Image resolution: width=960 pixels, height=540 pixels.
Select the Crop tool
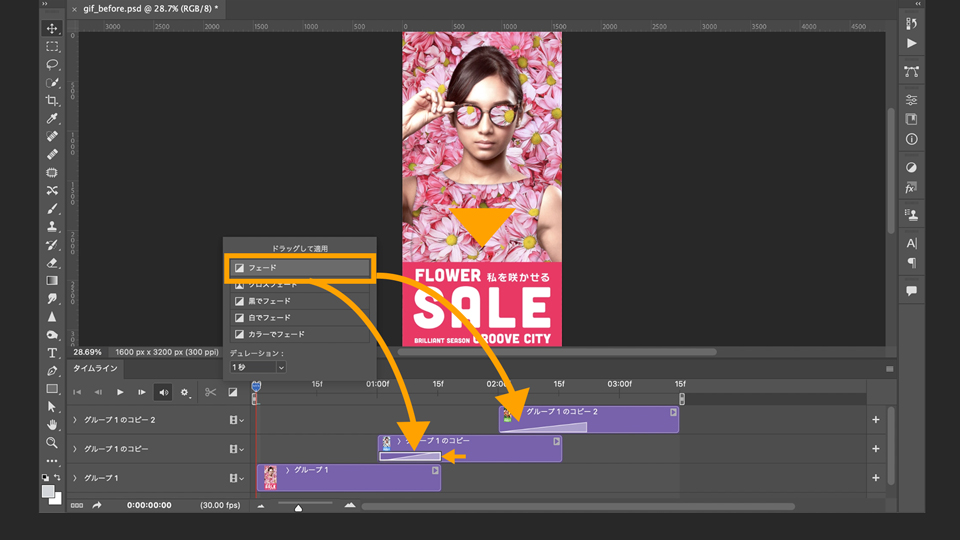(52, 100)
